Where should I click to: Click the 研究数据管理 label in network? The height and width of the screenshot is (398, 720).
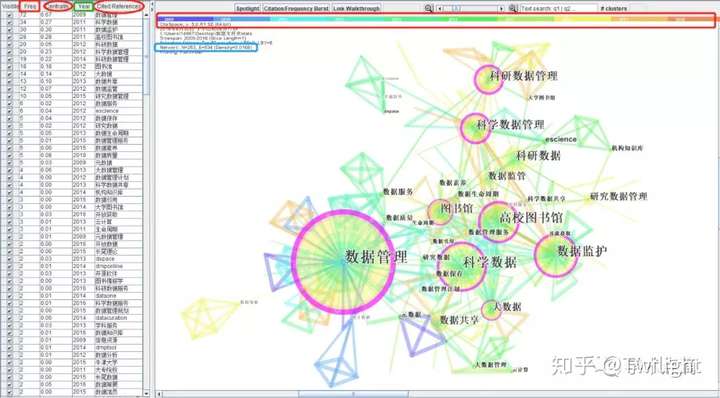click(619, 196)
